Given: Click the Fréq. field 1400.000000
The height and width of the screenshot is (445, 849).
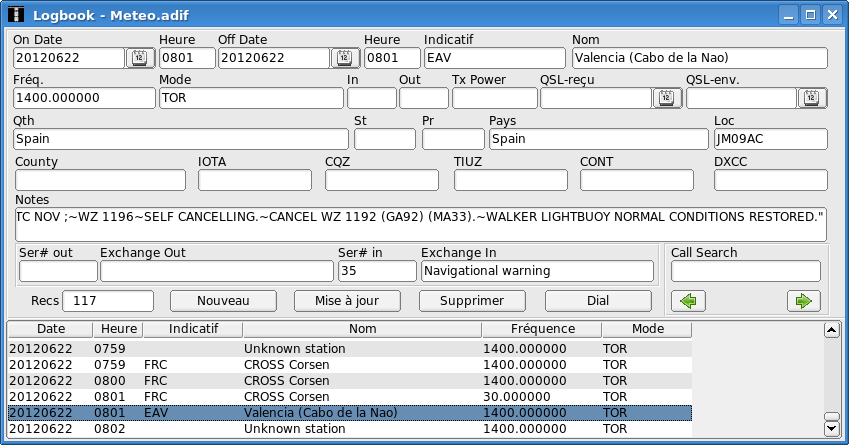Looking at the screenshot, I should coord(84,98).
